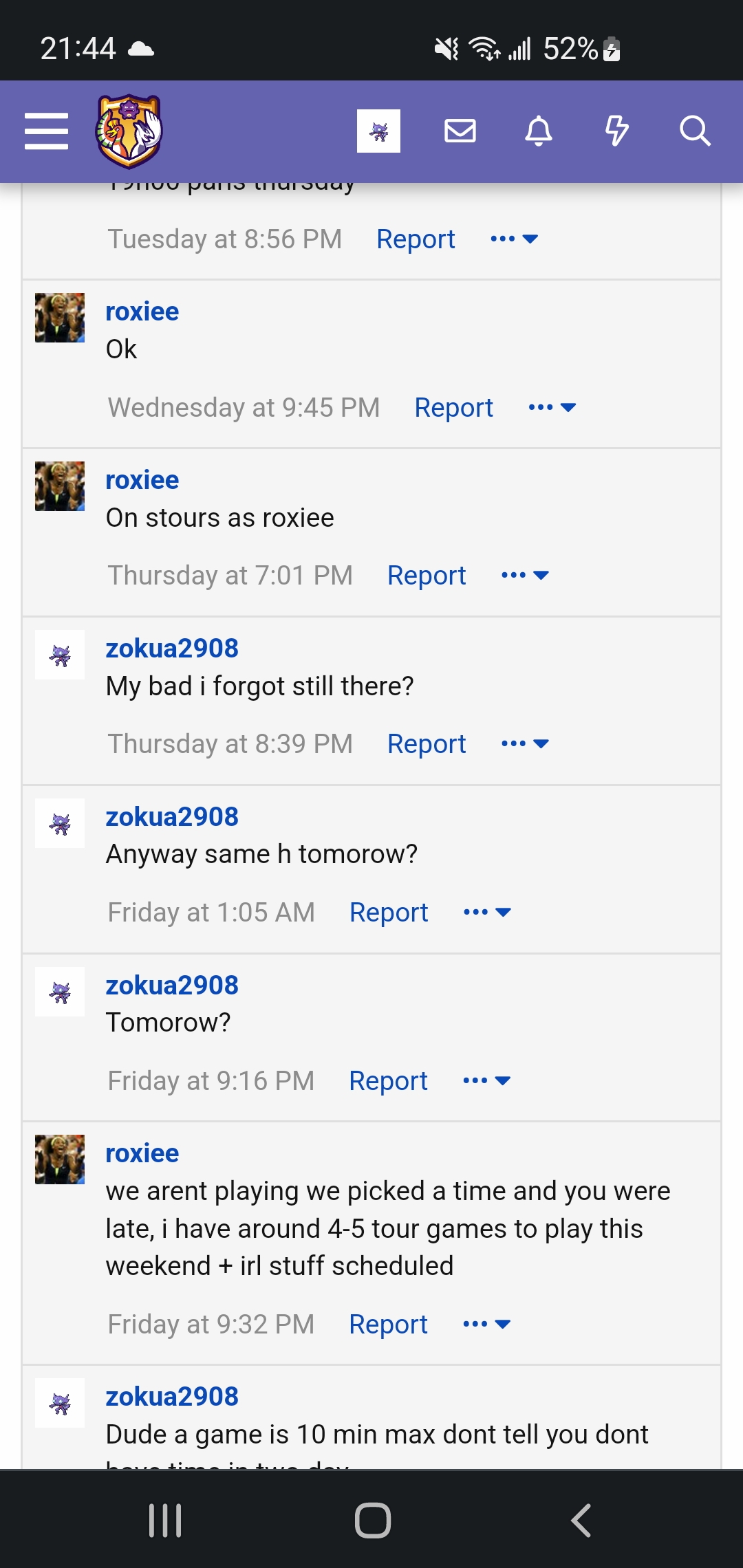
Task: Report the 'On stours as roxiee' comment
Action: coord(427,575)
